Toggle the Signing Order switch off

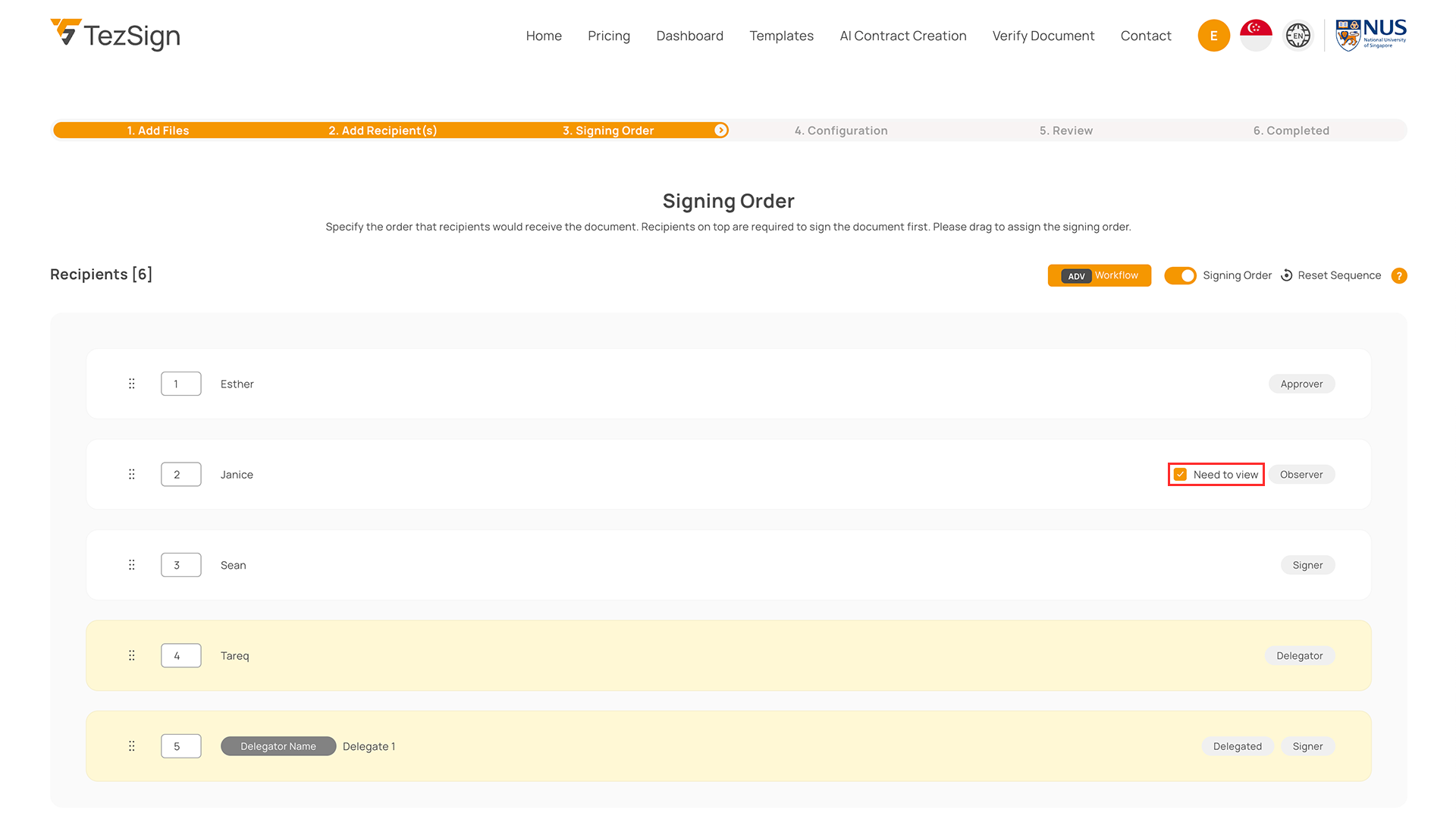1180,275
